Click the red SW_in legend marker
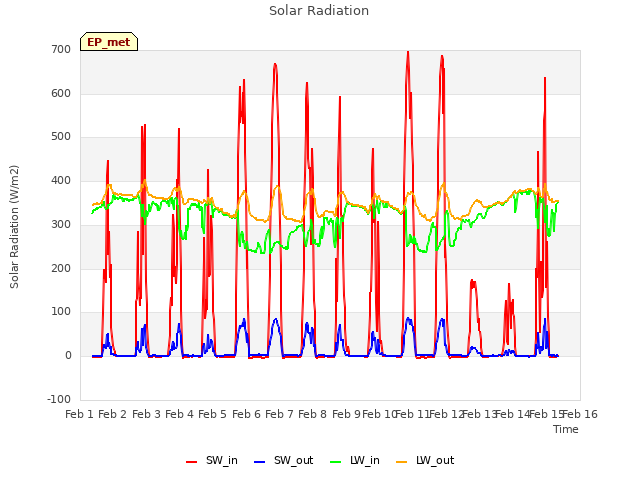The width and height of the screenshot is (640, 480). click(191, 462)
